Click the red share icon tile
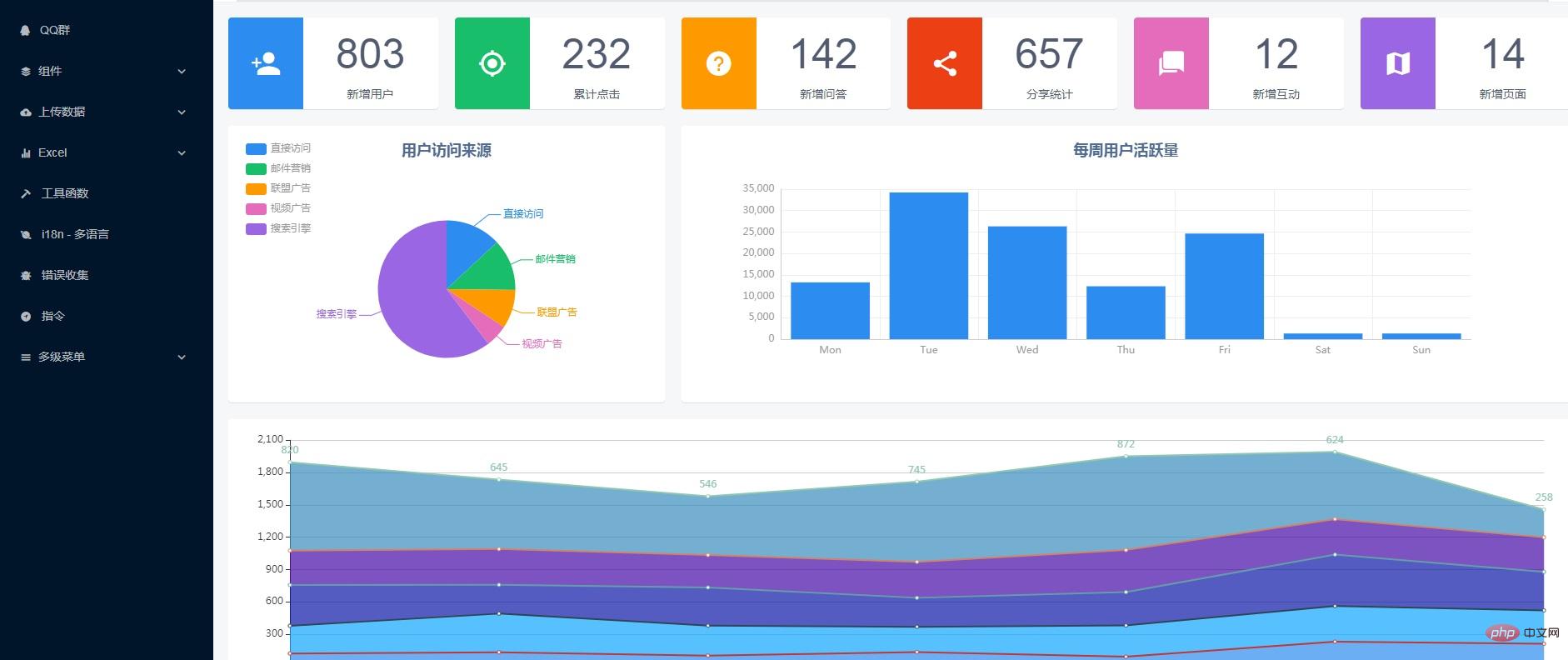Screen dimensions: 1568x660 point(944,63)
